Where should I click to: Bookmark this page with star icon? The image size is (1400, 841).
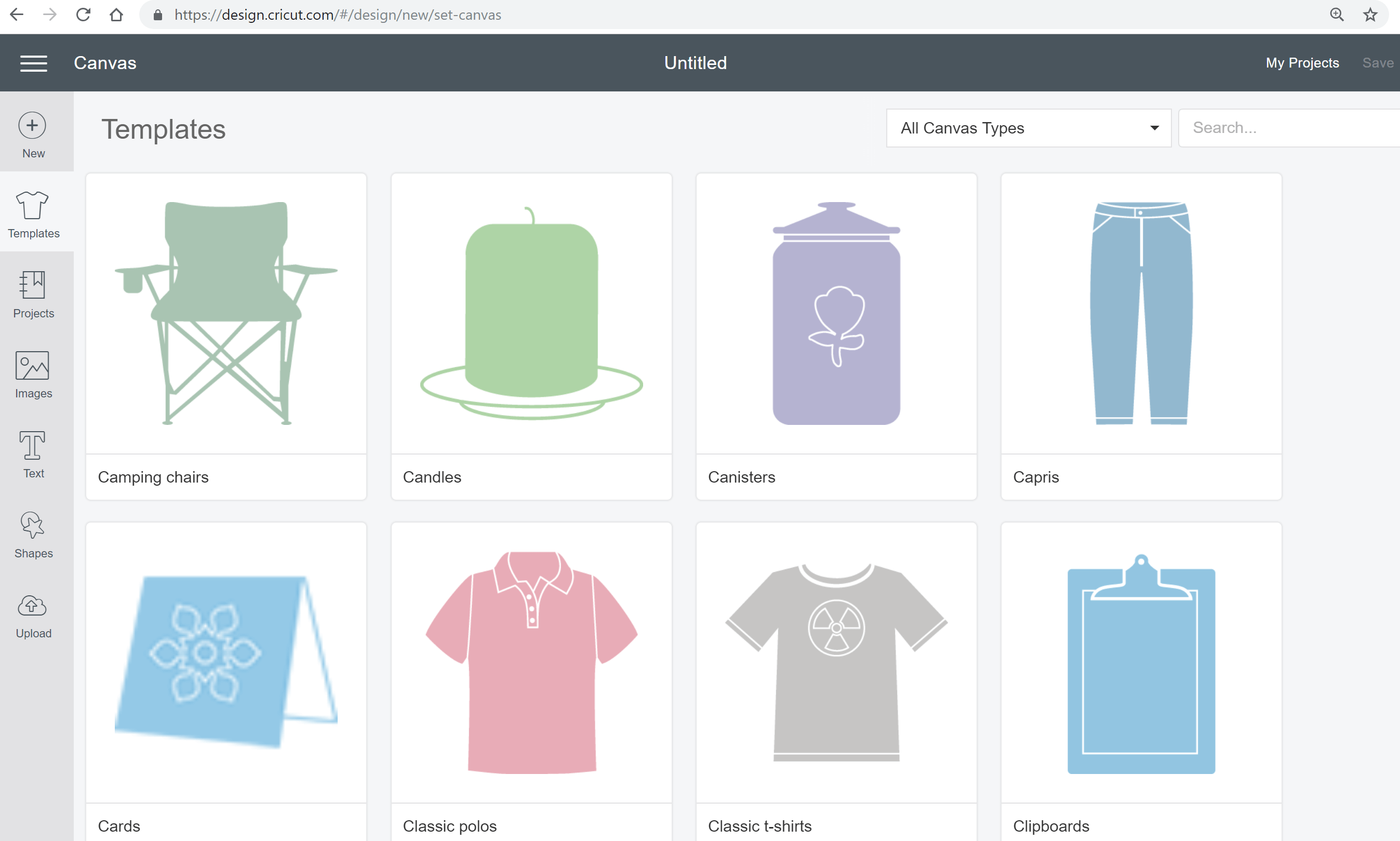click(x=1370, y=15)
